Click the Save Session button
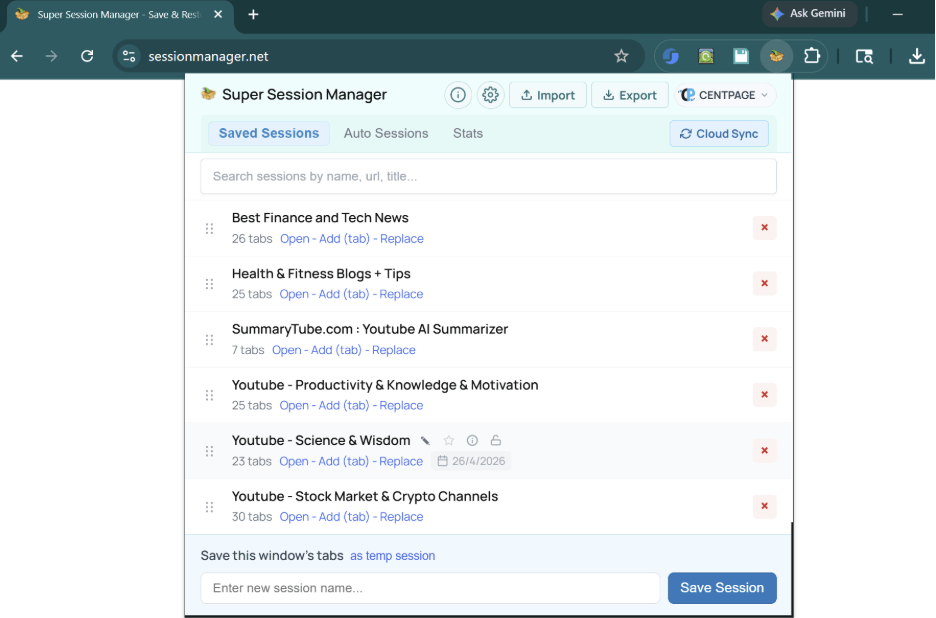The height and width of the screenshot is (618, 936). click(722, 588)
